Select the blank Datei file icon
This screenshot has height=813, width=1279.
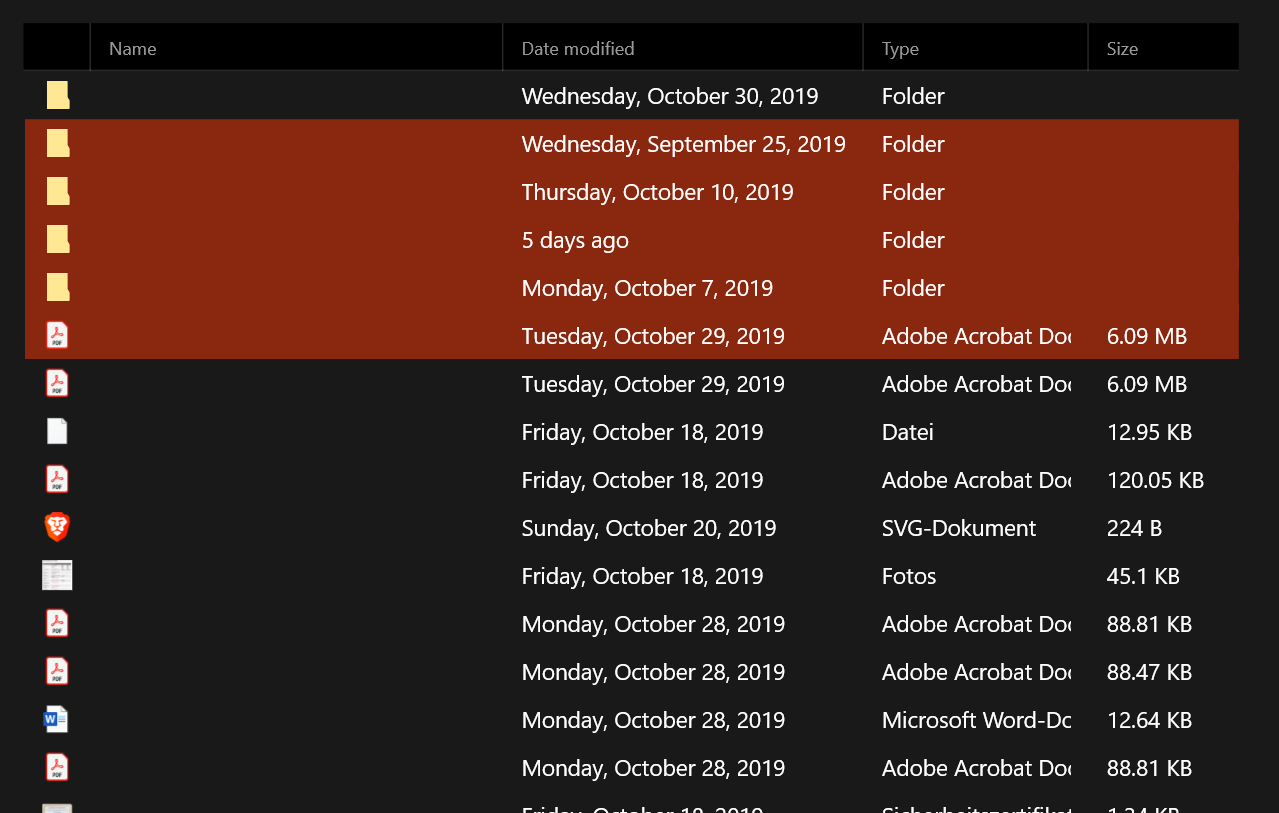[57, 431]
